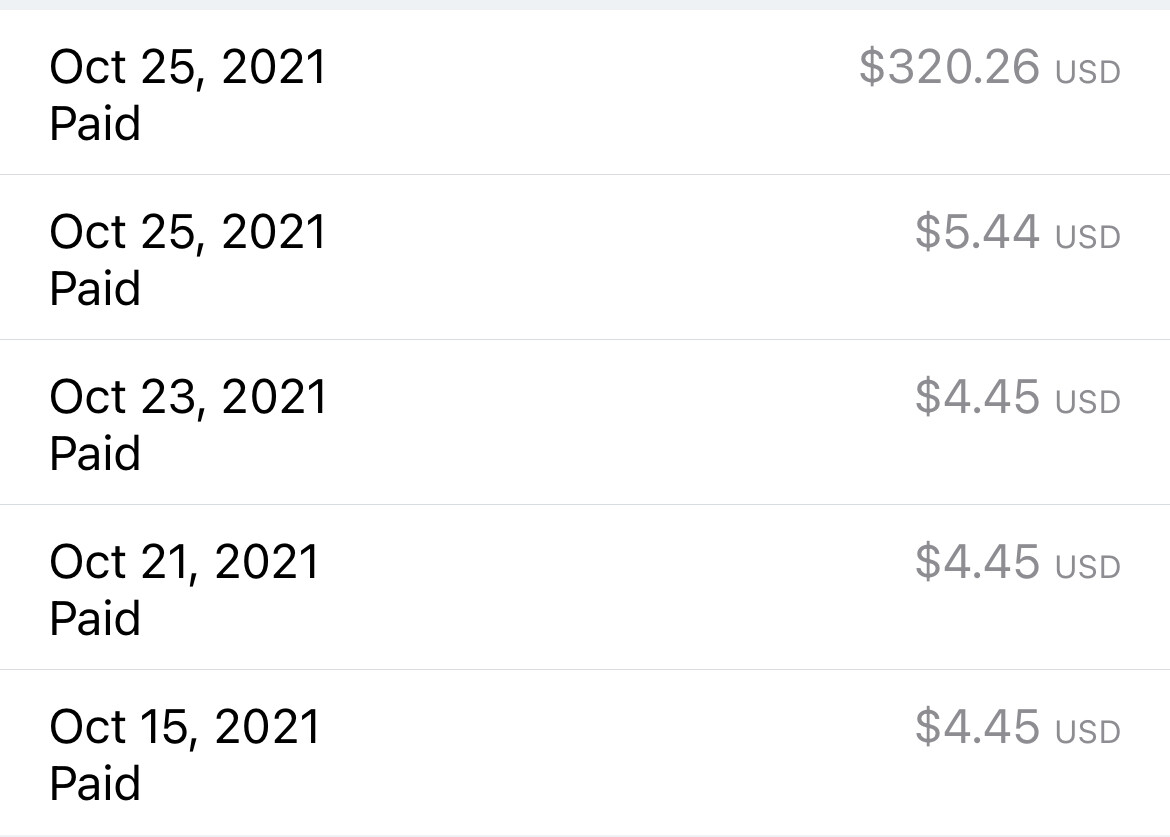Image resolution: width=1170 pixels, height=837 pixels.
Task: Tap the Oct 15, 2021 date label
Action: pyautogui.click(x=184, y=728)
